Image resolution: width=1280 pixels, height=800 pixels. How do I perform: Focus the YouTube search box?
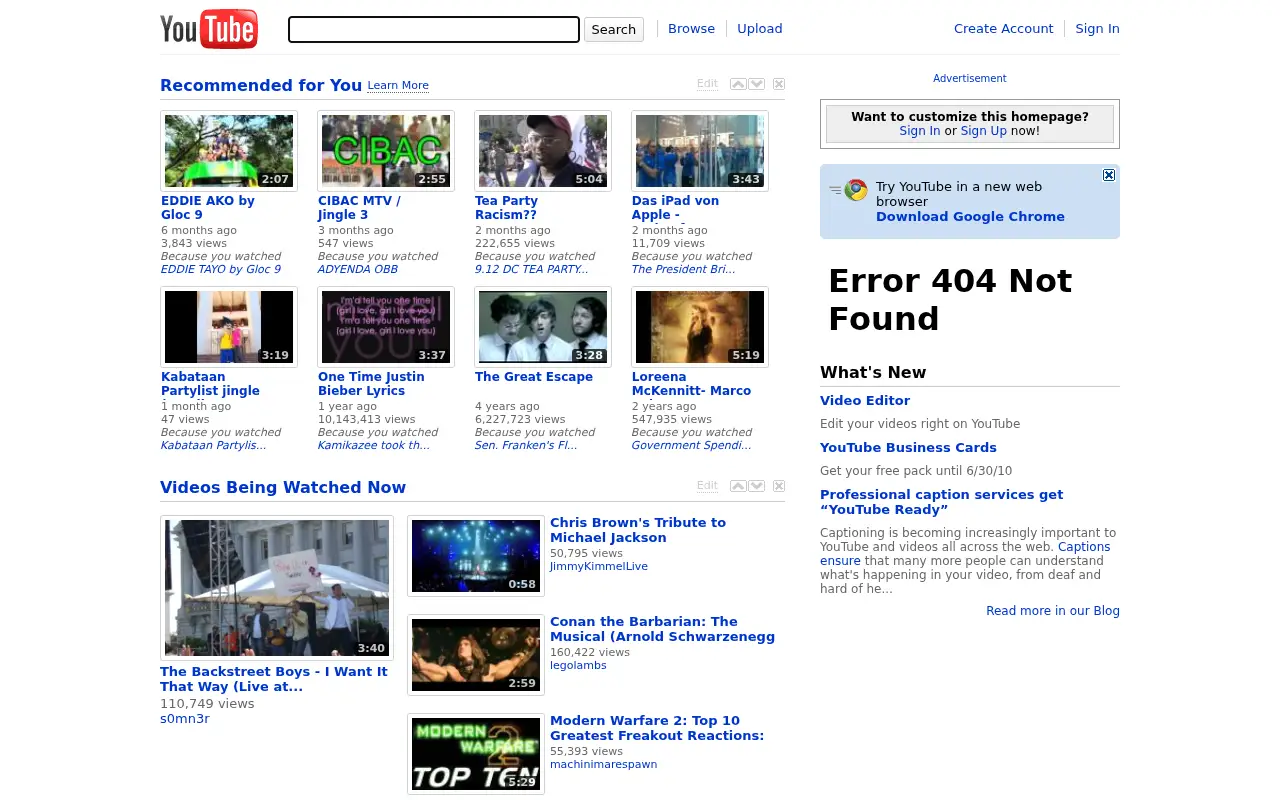434,30
